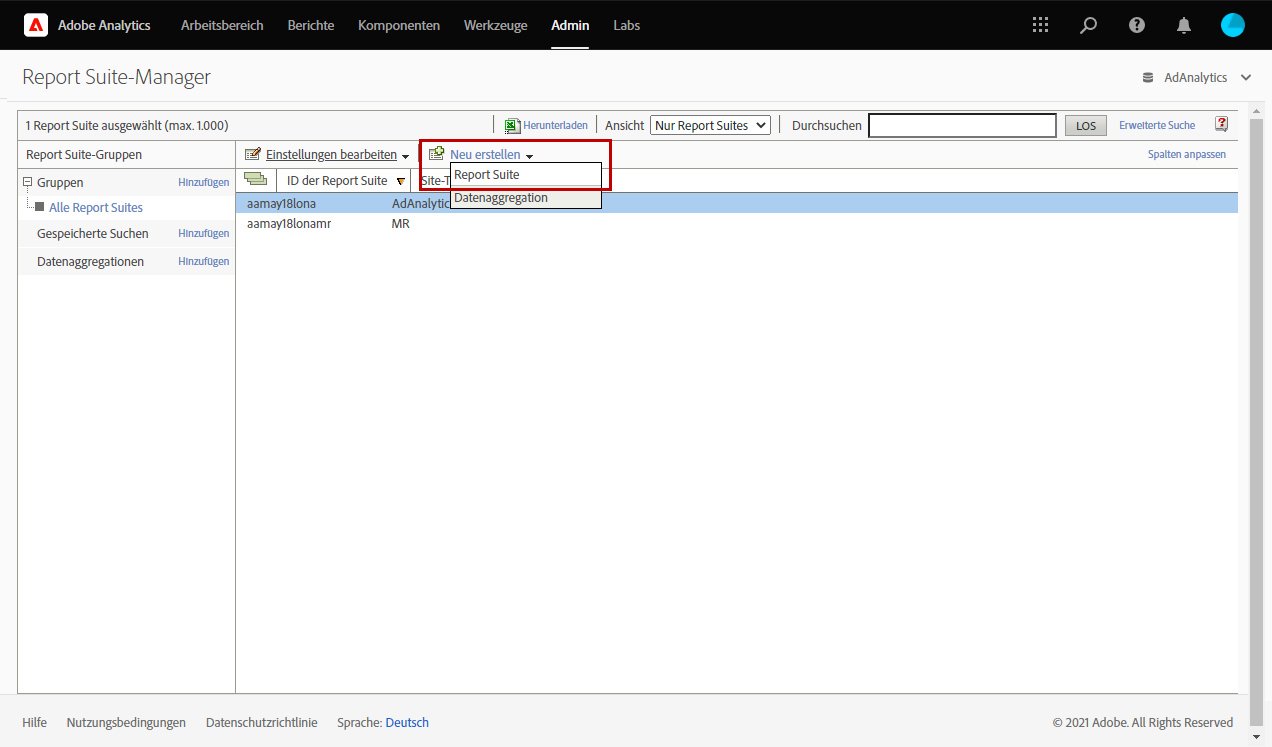The width and height of the screenshot is (1272, 747).
Task: Open the Admin menu
Action: [570, 25]
